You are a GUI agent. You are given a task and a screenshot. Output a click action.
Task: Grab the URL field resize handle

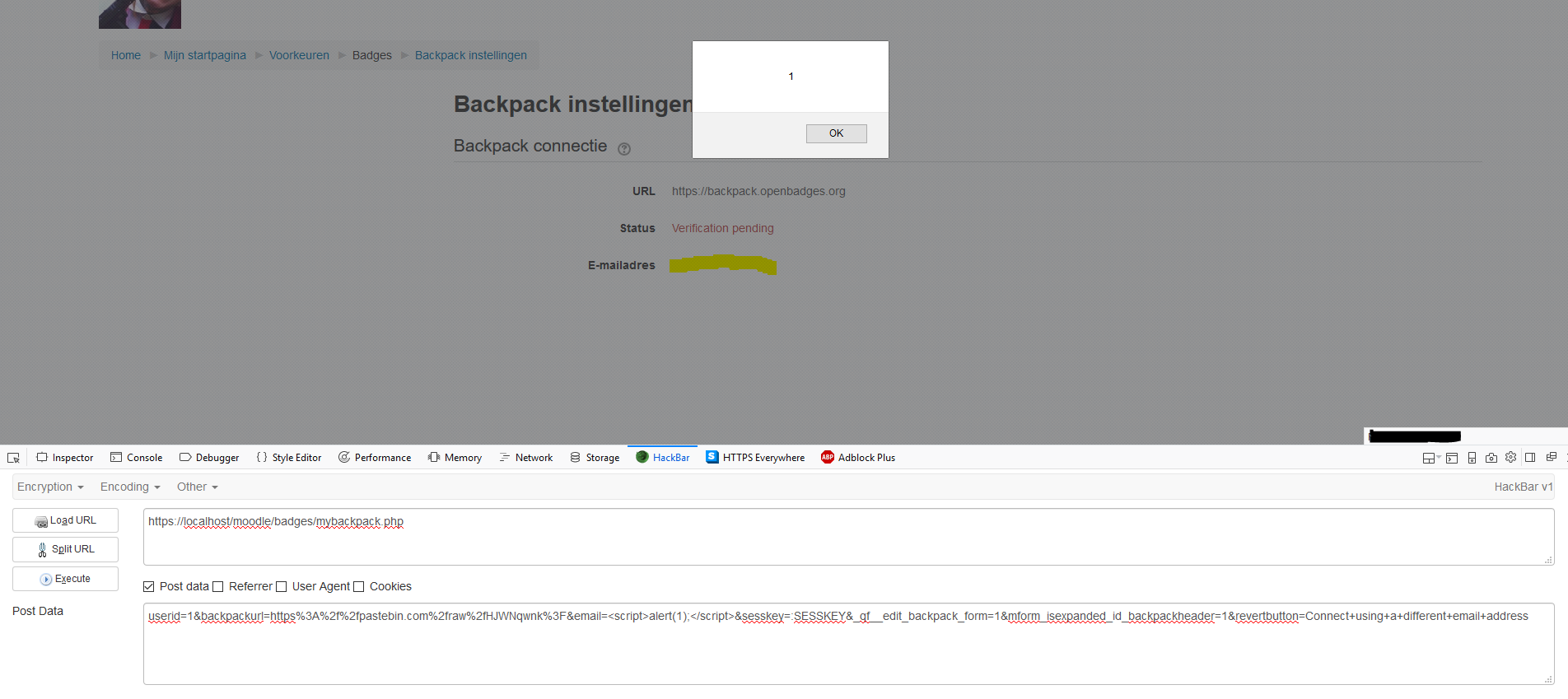coord(1549,560)
